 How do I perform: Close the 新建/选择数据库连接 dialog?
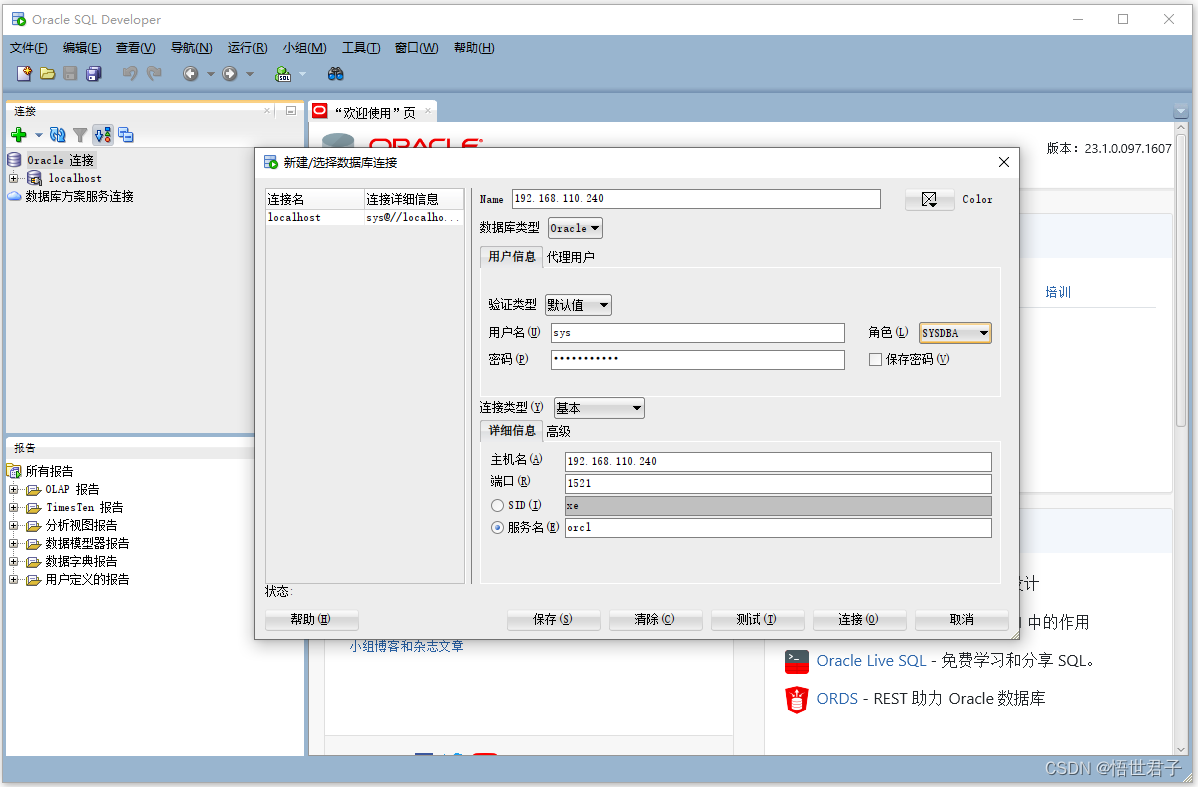1003,162
